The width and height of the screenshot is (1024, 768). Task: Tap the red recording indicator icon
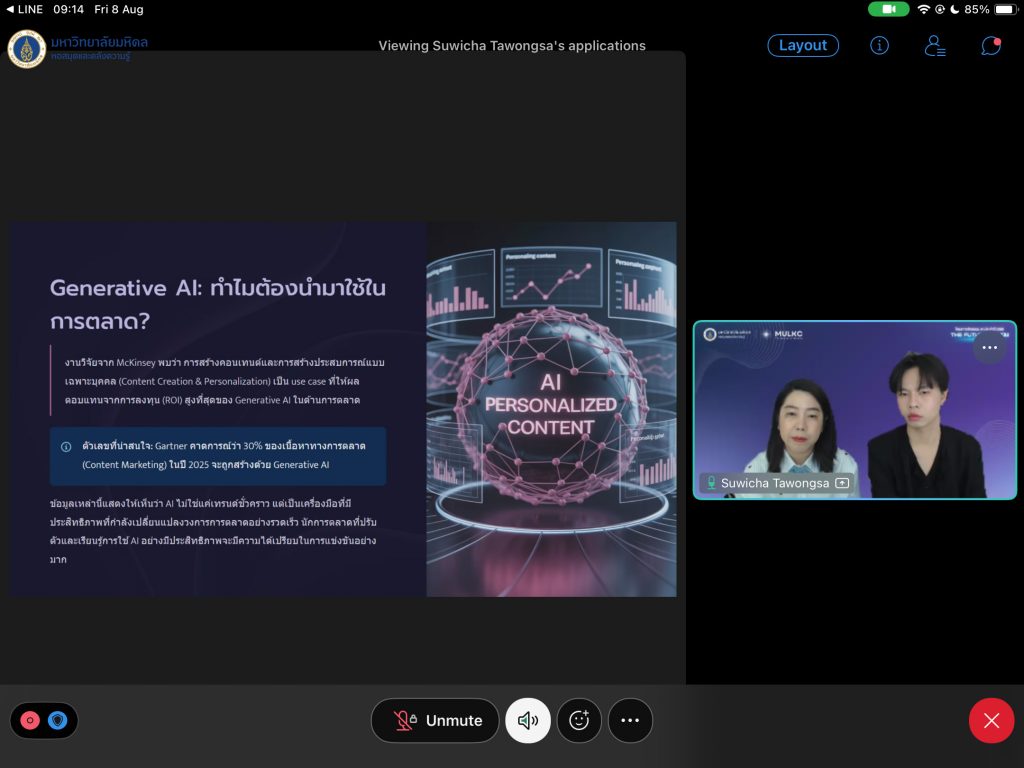30,720
